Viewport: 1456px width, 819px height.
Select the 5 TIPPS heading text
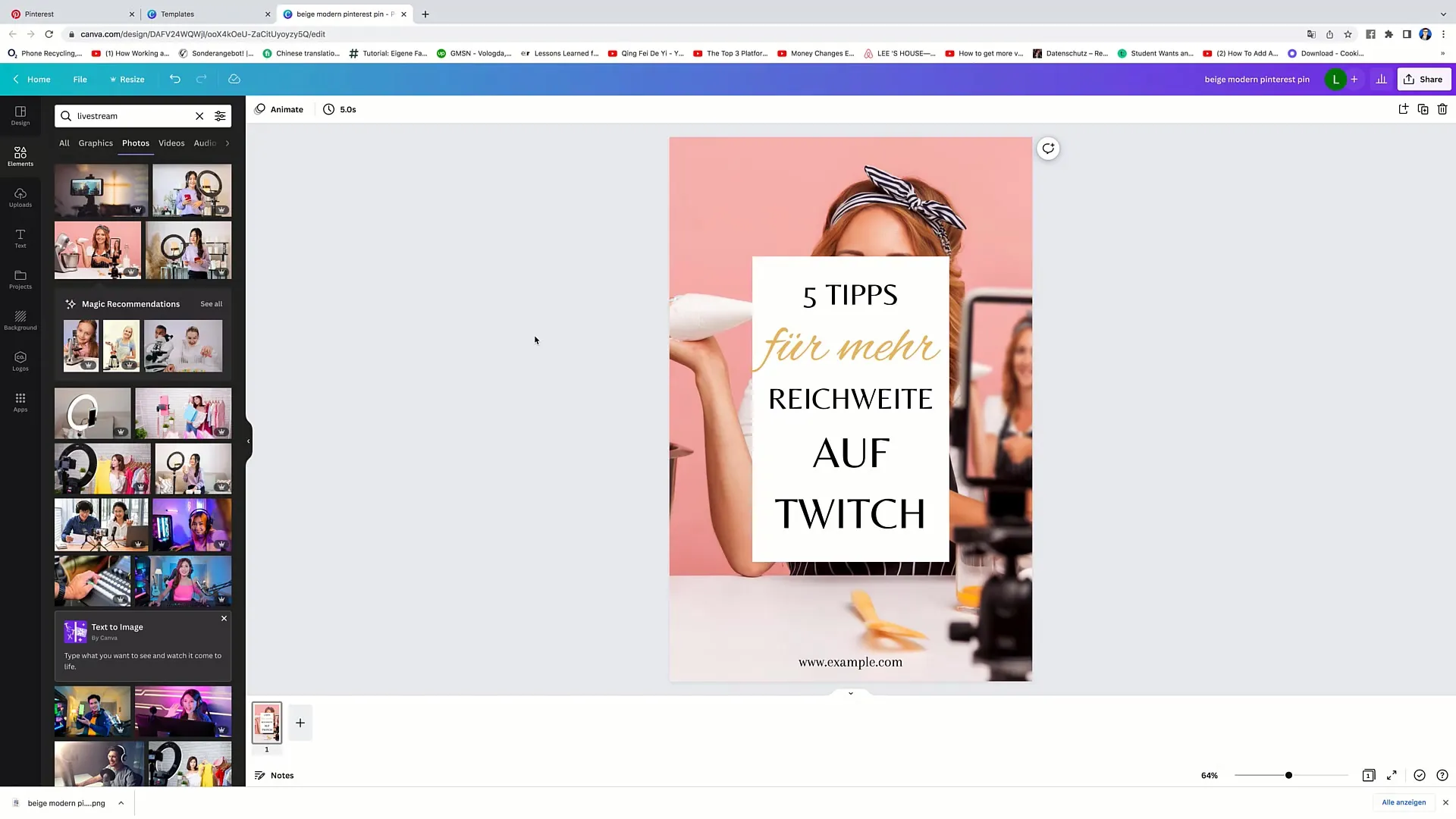coord(850,295)
